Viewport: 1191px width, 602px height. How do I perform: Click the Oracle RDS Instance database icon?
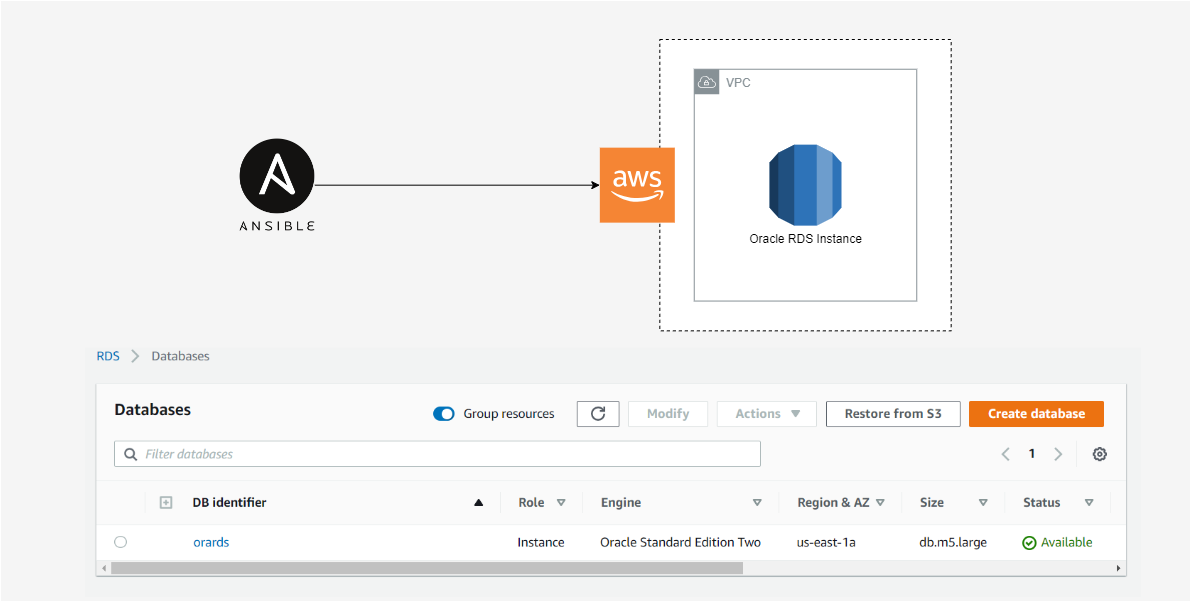tap(805, 184)
